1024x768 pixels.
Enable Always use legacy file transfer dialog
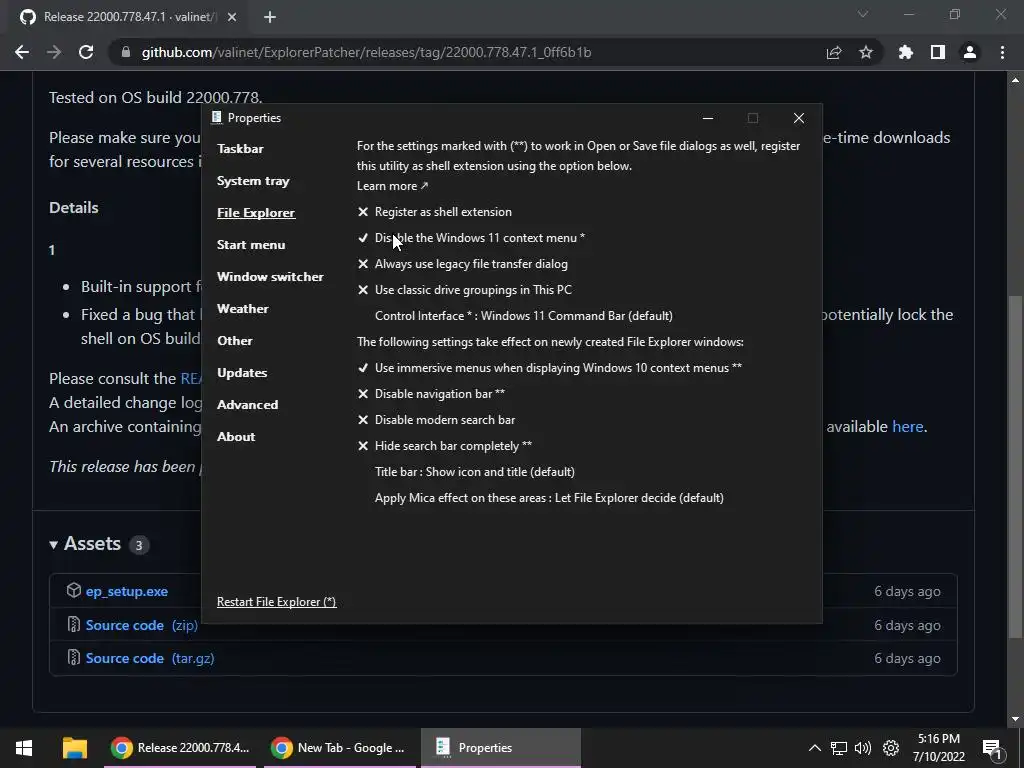pyautogui.click(x=462, y=264)
